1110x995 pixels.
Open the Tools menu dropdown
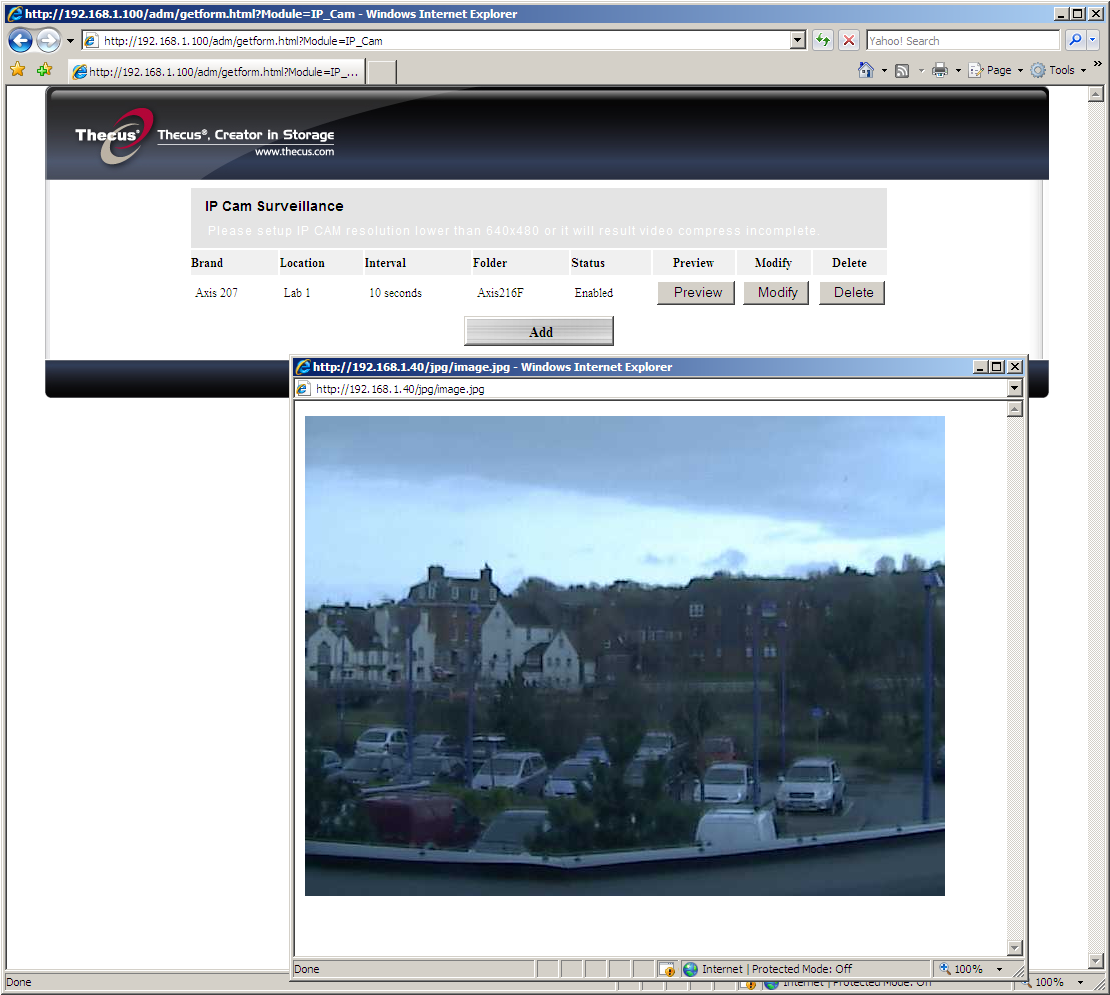pos(1058,70)
